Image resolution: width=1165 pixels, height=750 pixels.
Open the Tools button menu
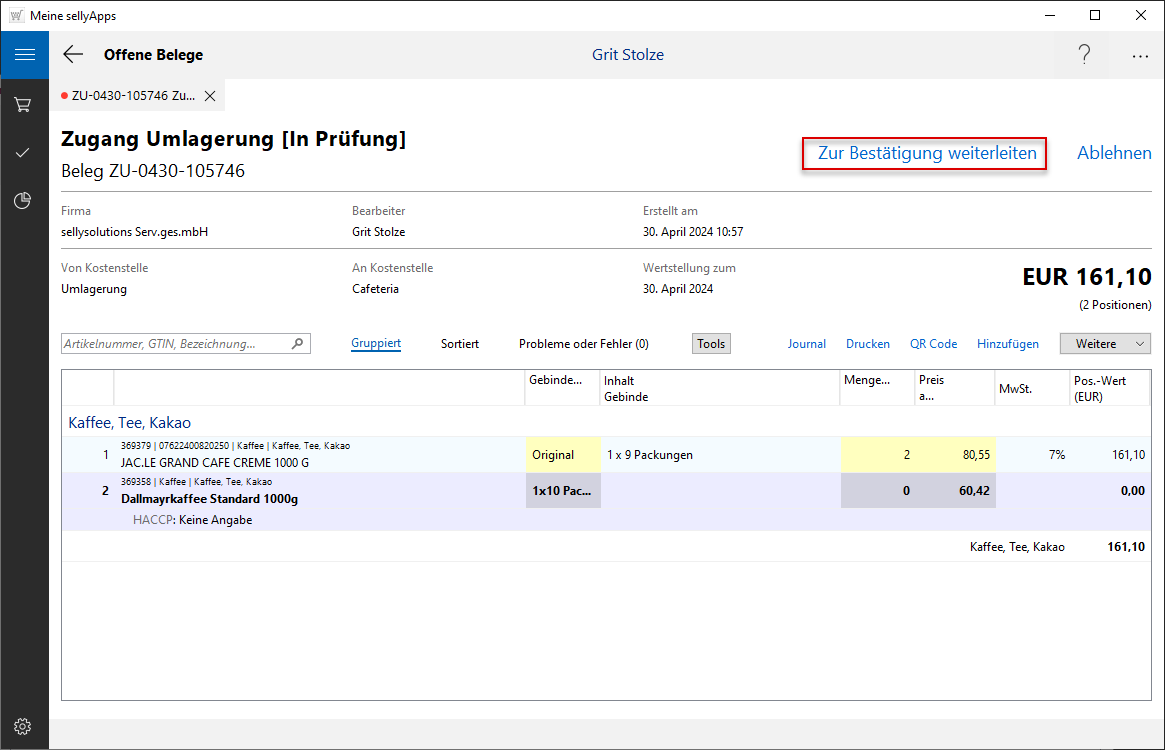711,344
